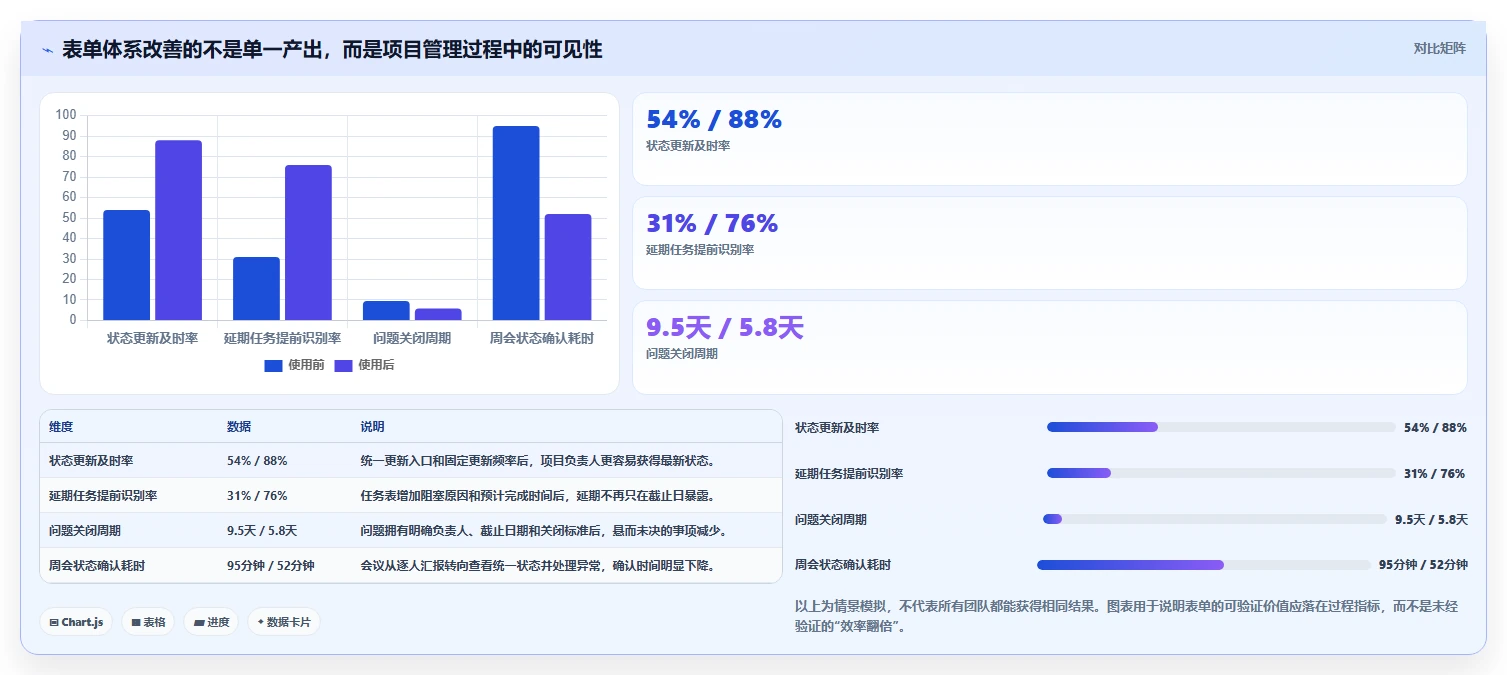The width and height of the screenshot is (1507, 675).
Task: Click the 9.5天 / 5.8天 value beside progress bar
Action: point(1431,519)
